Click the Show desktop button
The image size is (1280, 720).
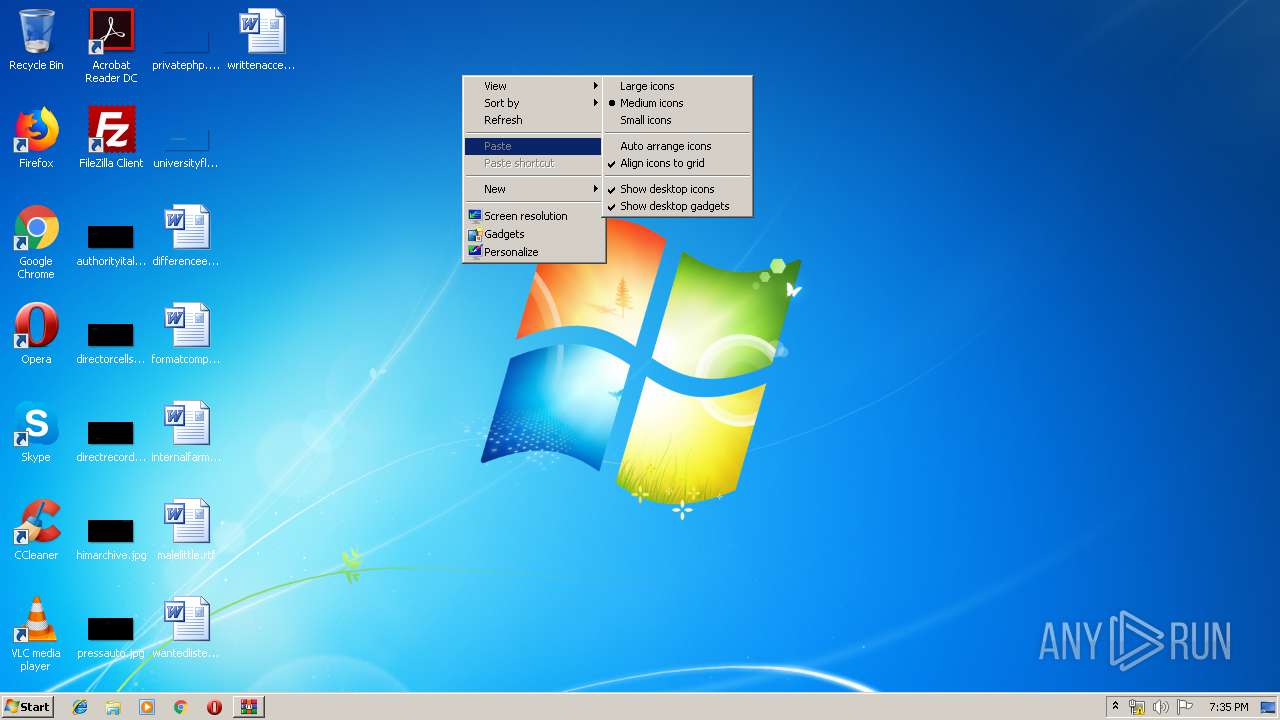click(1269, 707)
